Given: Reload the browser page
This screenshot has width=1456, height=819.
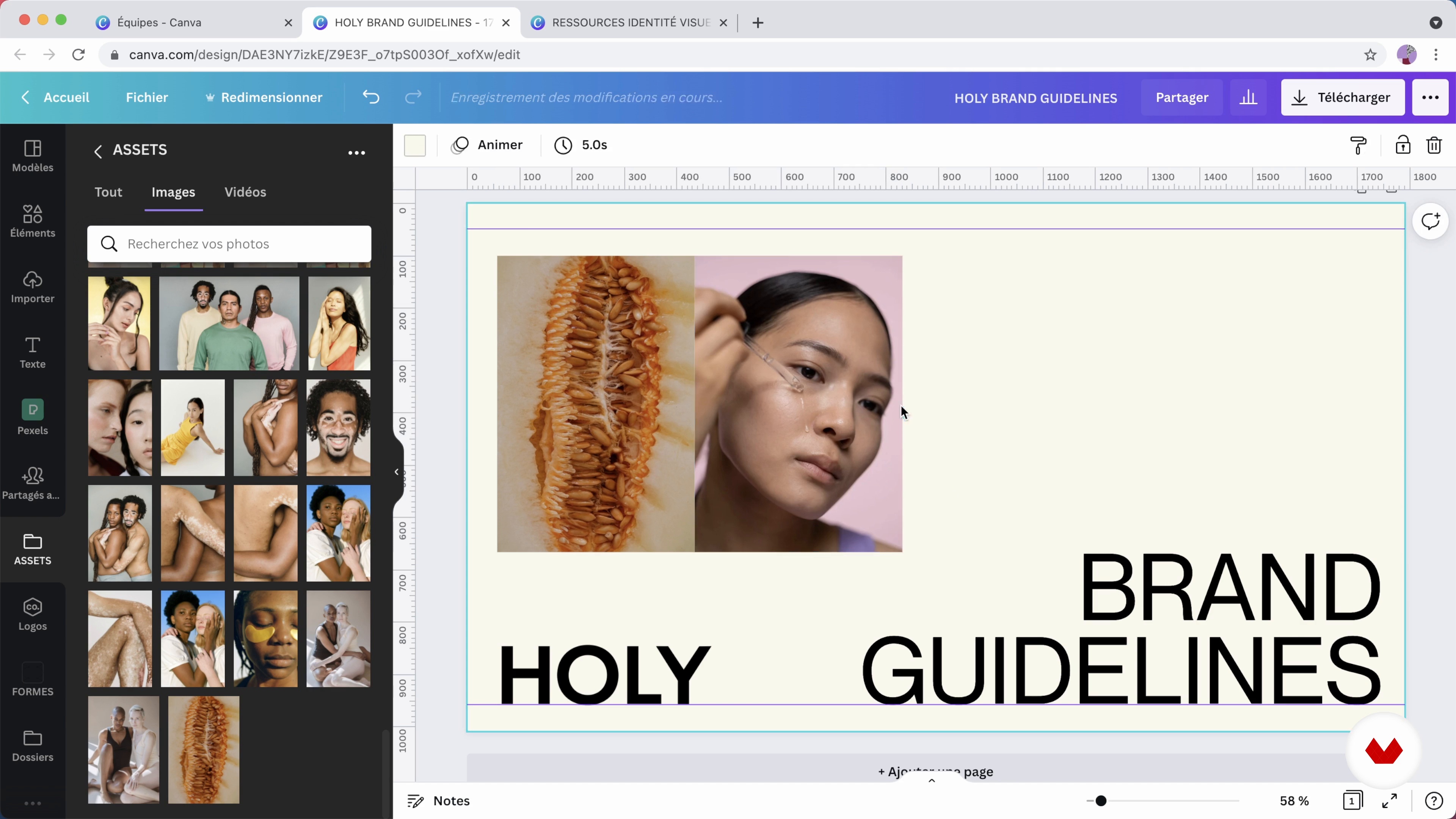Looking at the screenshot, I should pyautogui.click(x=78, y=55).
